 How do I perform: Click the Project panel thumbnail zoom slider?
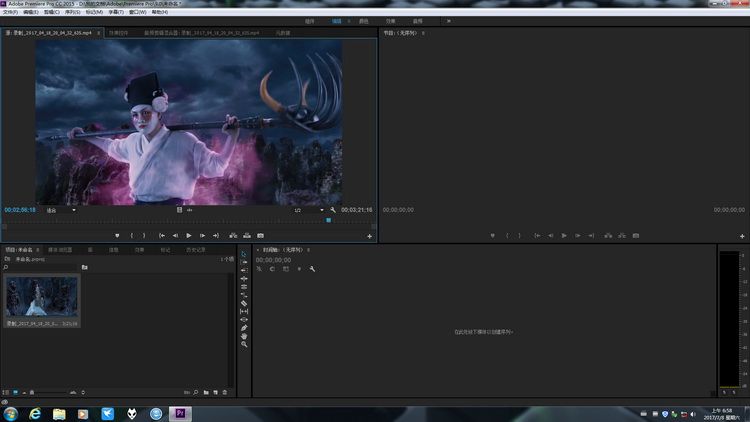tap(32, 392)
